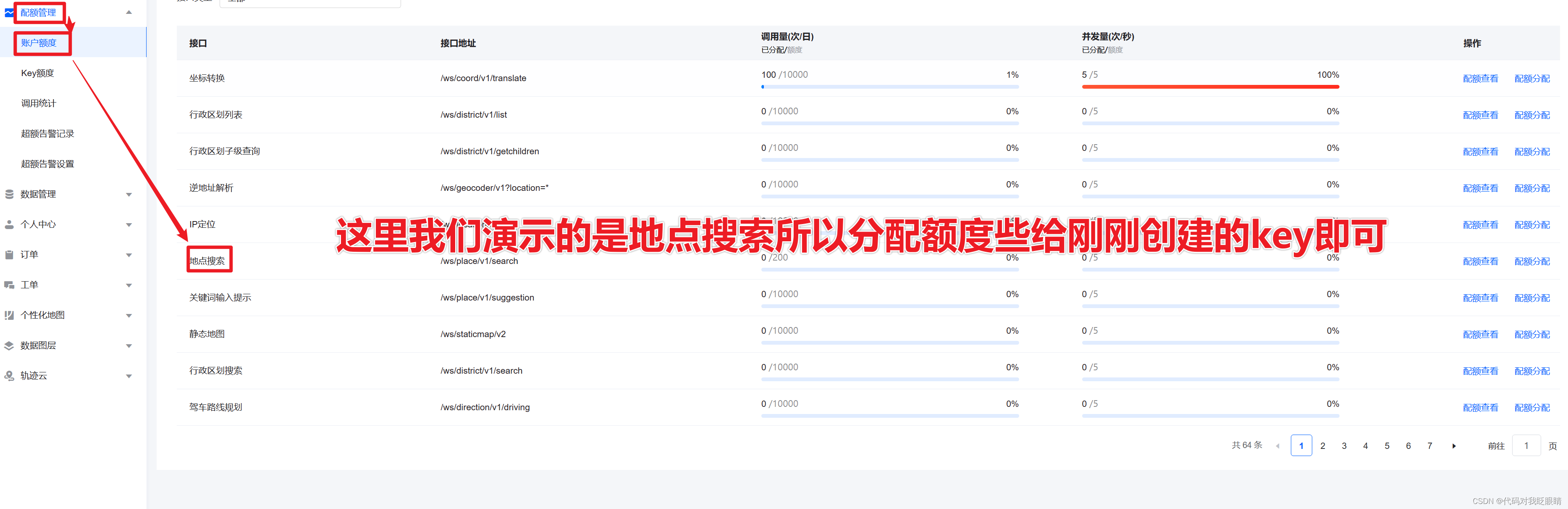
Task: Click 配额分配 for 行政区划列表 row
Action: click(1532, 115)
